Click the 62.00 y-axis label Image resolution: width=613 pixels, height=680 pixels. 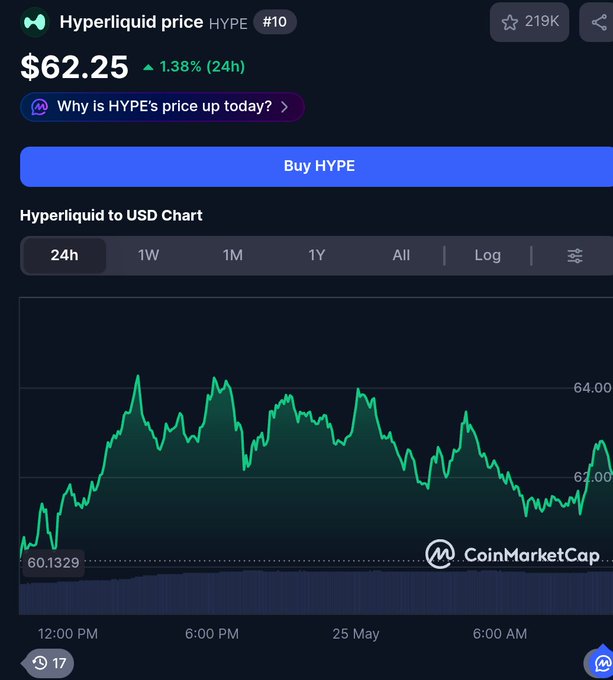[x=592, y=477]
